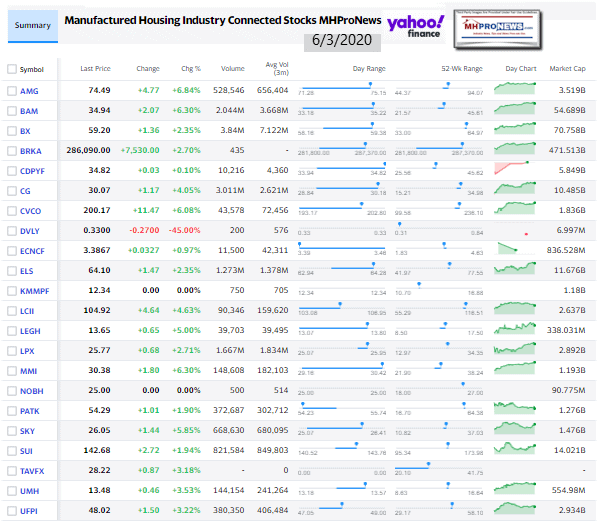Open the SUI symbol link
Viewport: 598px width, 525px height.
[x=26, y=451]
